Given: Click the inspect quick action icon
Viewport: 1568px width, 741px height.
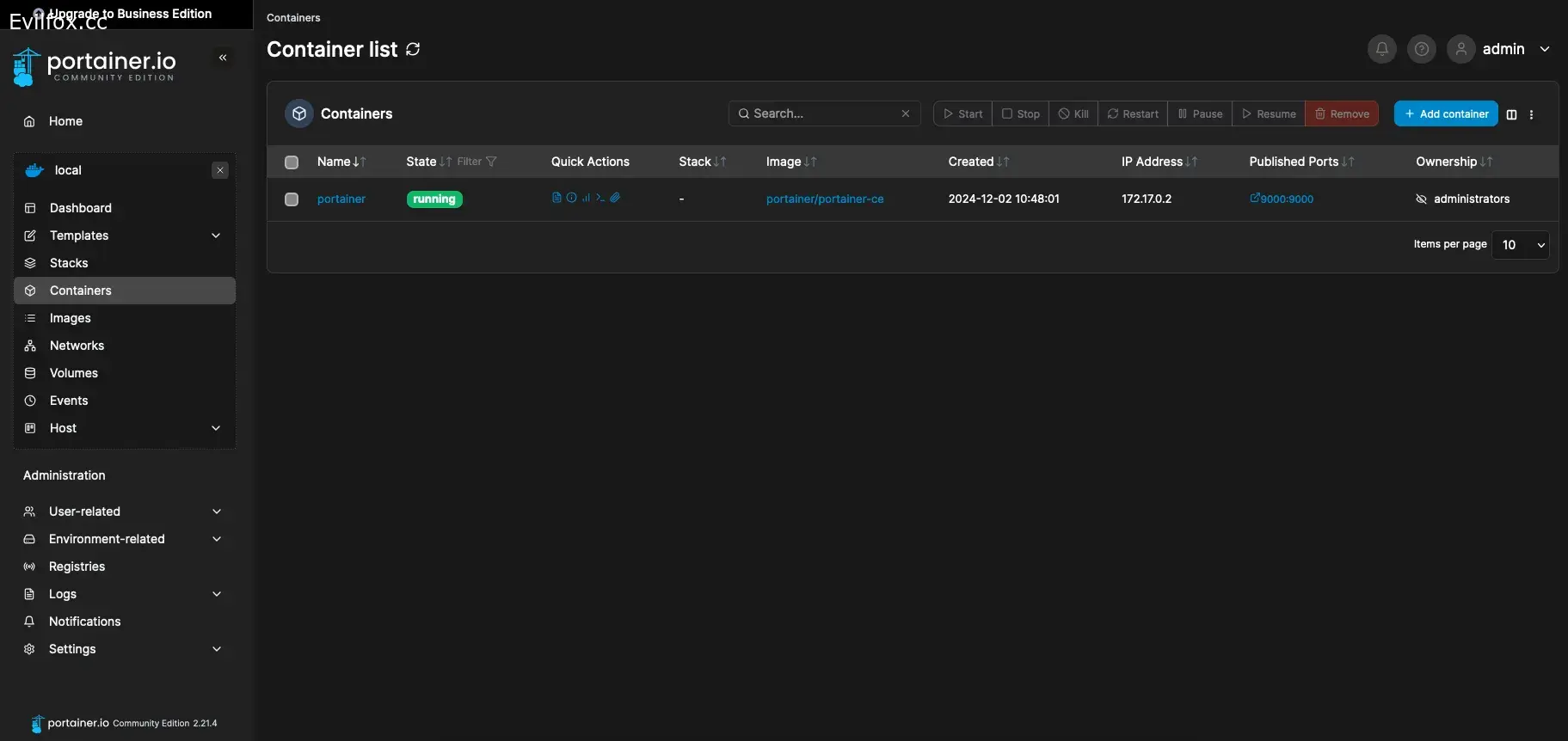Looking at the screenshot, I should (571, 198).
